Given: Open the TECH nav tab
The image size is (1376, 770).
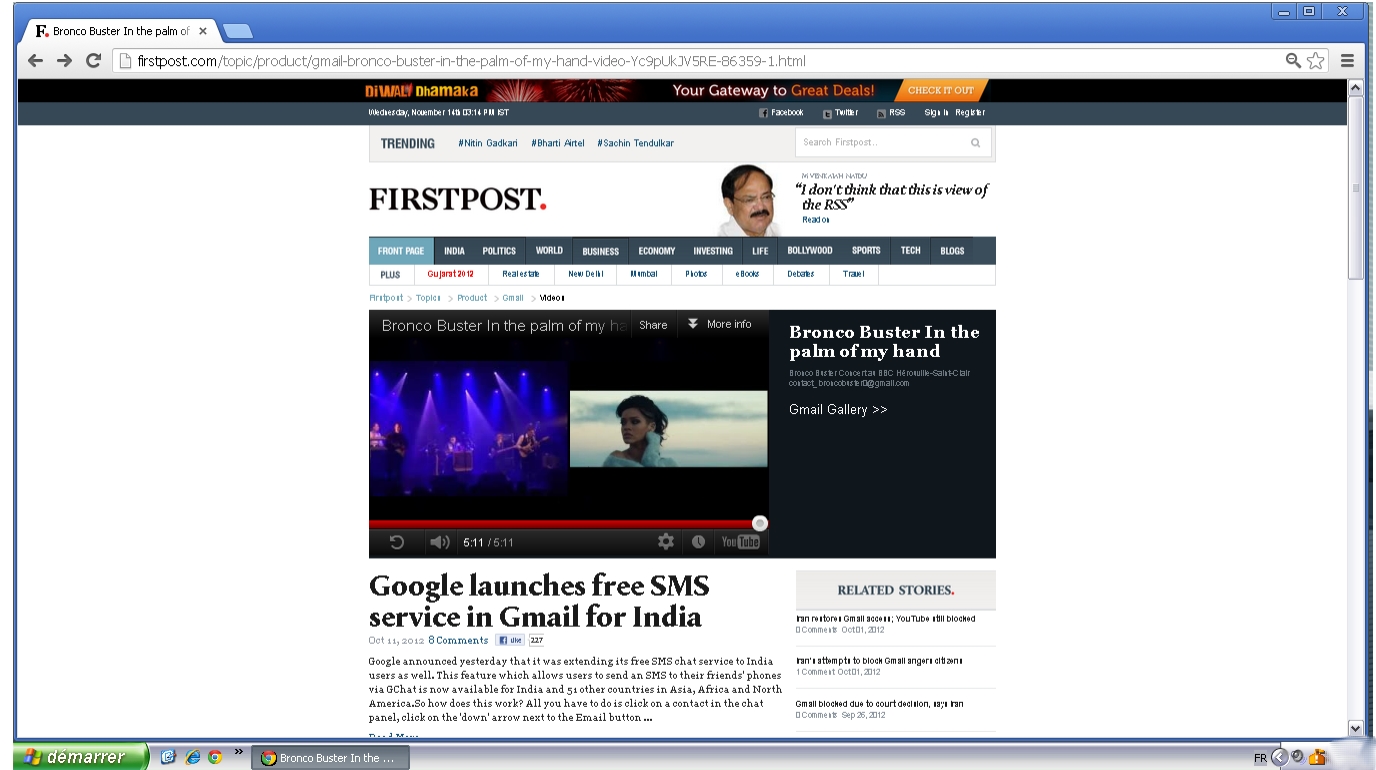Looking at the screenshot, I should point(910,251).
